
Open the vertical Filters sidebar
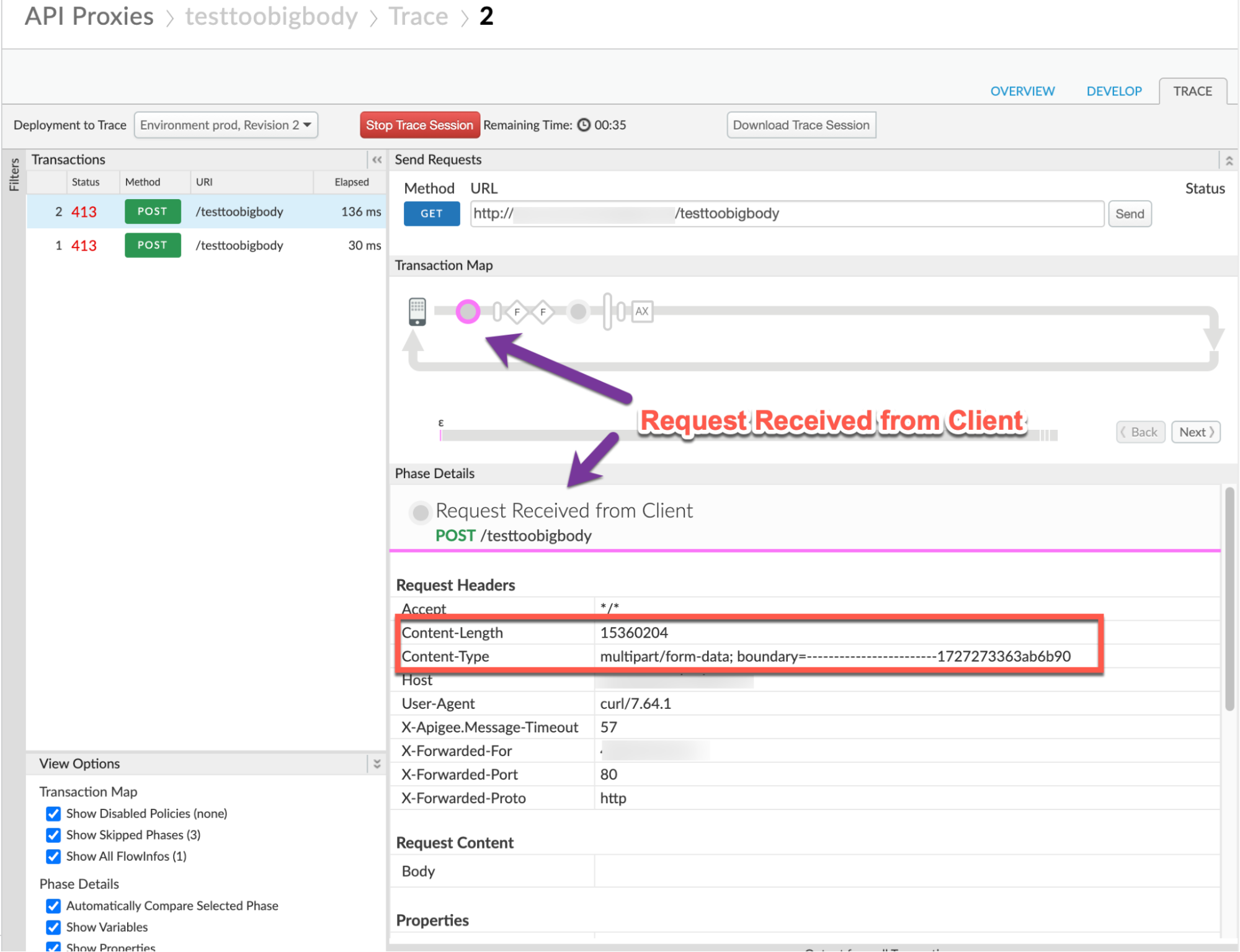(x=14, y=174)
